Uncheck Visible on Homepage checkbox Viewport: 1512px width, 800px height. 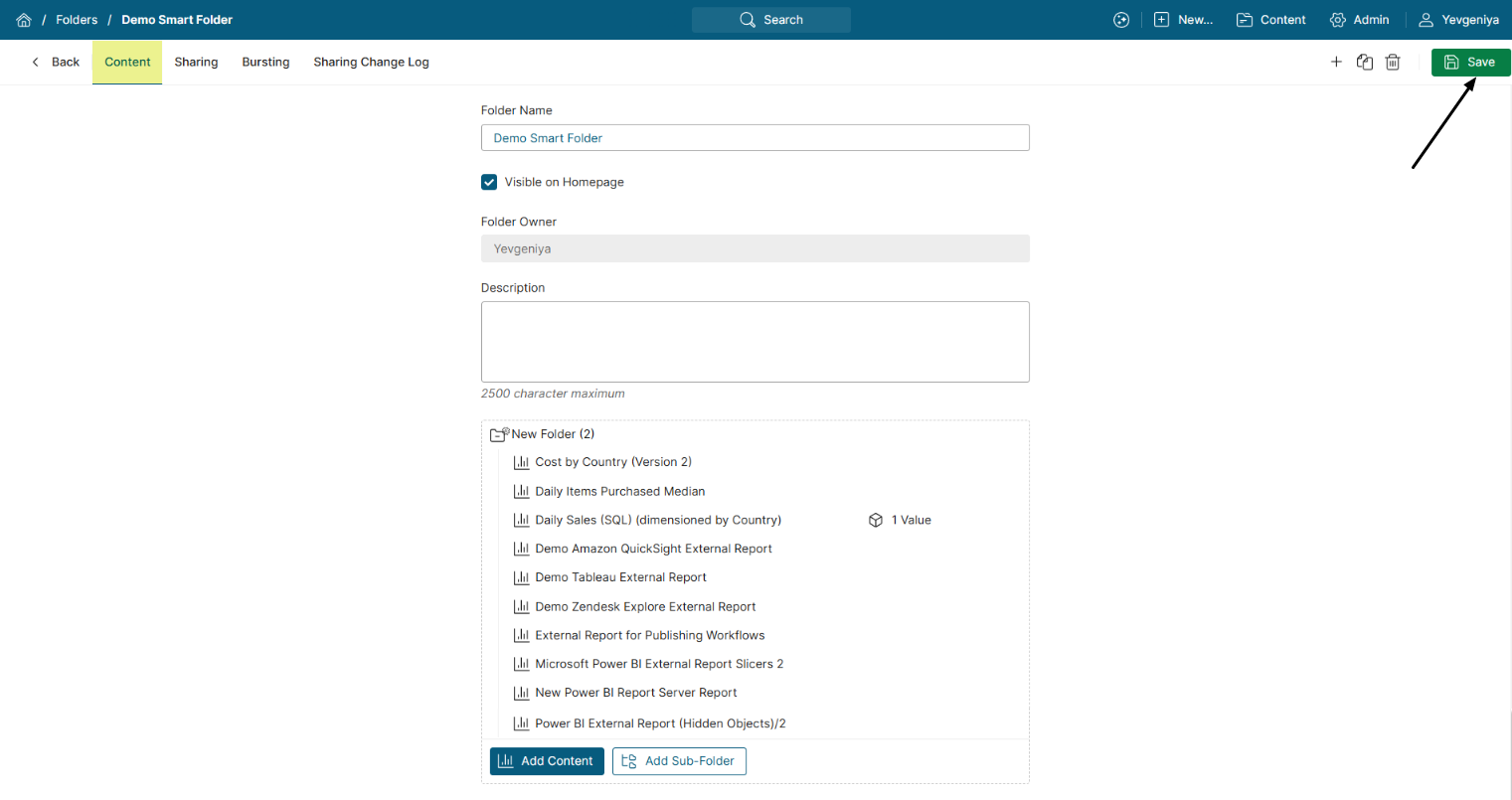[489, 182]
